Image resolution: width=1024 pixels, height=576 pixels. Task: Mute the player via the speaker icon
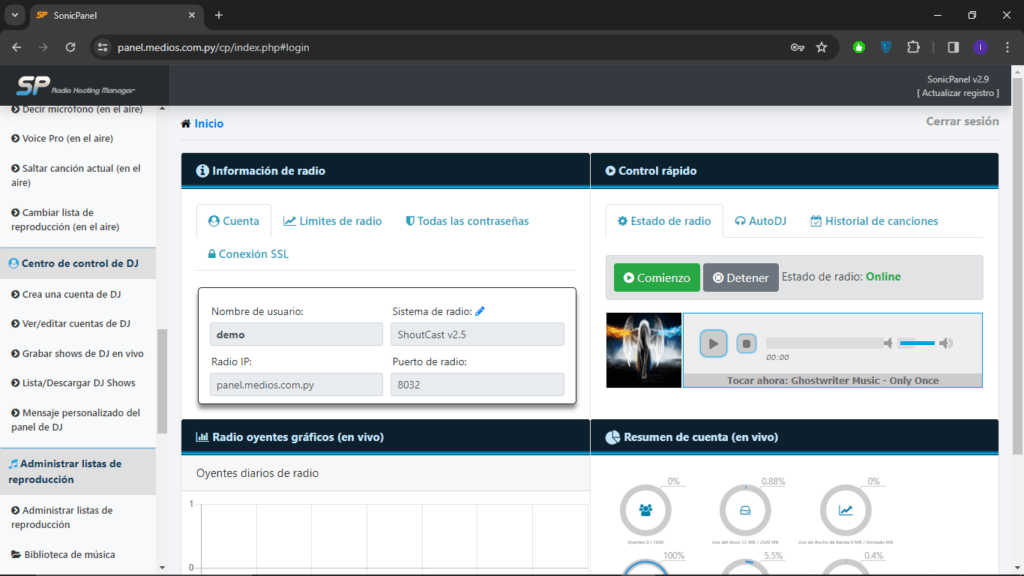pos(888,343)
